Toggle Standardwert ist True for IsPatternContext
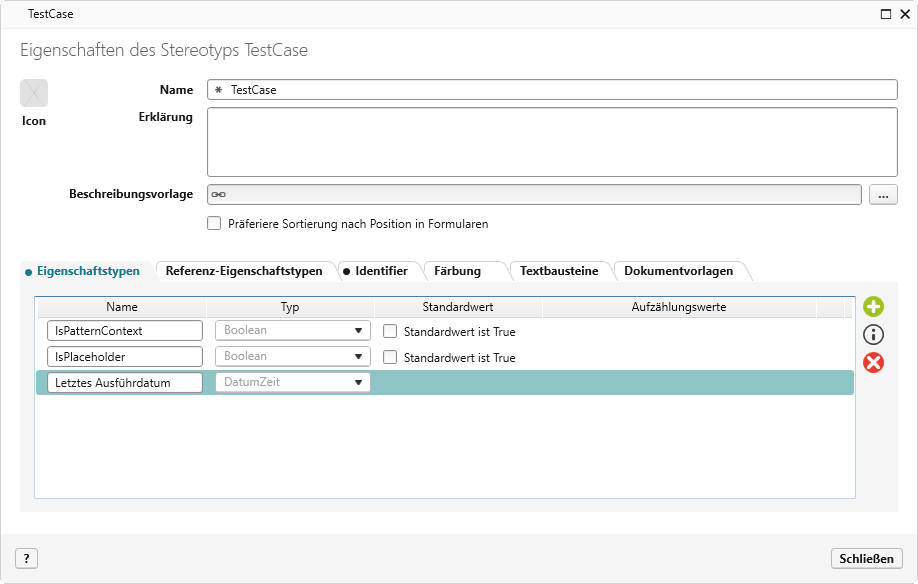This screenshot has width=918, height=584. [x=391, y=331]
